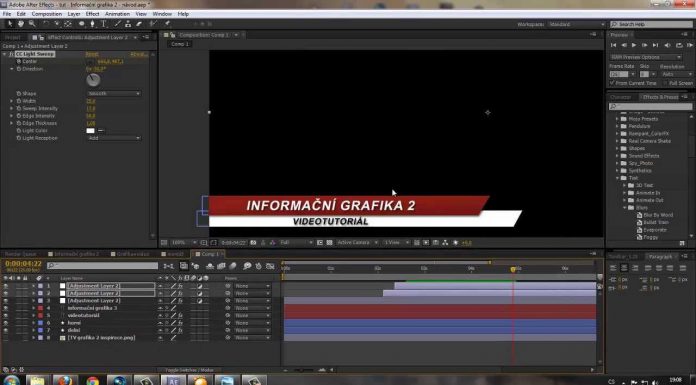Screen dimensions: 696x385
Task: Expand the Edge Thickness property
Action: pyautogui.click(x=12, y=123)
